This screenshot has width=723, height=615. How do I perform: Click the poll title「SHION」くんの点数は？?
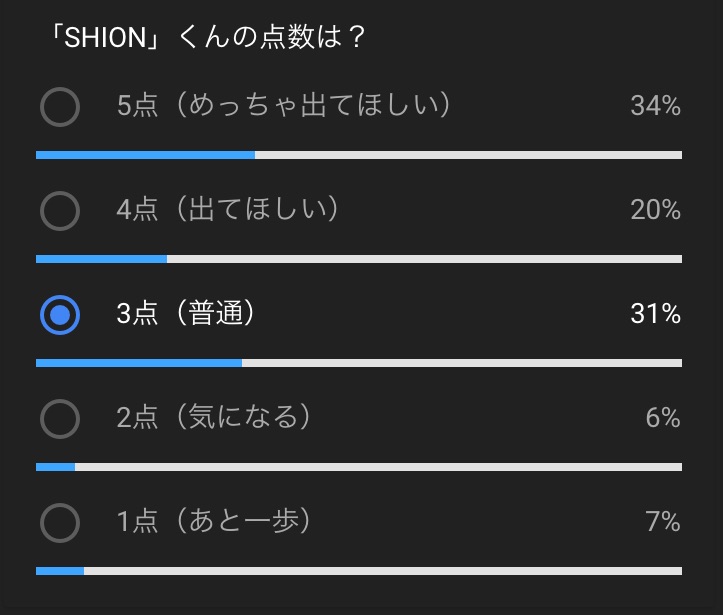(x=208, y=37)
